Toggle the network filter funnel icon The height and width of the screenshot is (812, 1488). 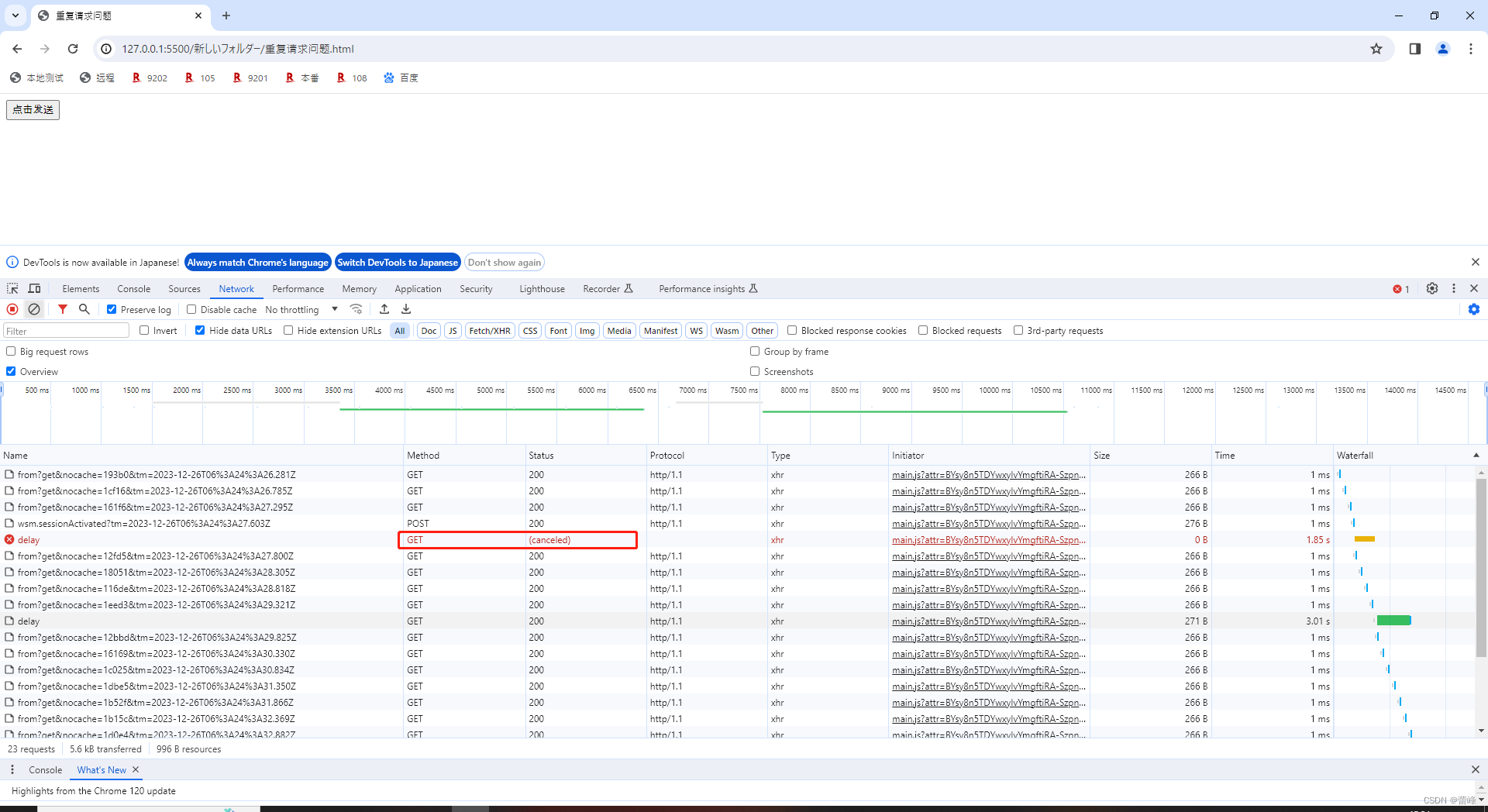(x=63, y=309)
